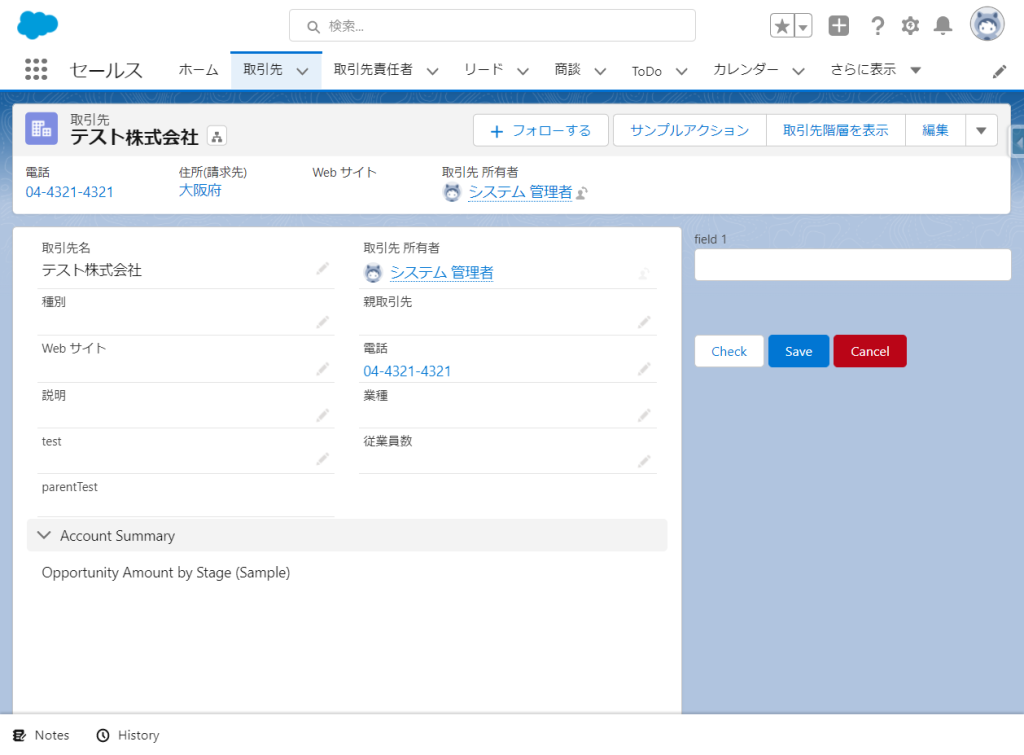Open the カレンダー tab

(x=746, y=69)
